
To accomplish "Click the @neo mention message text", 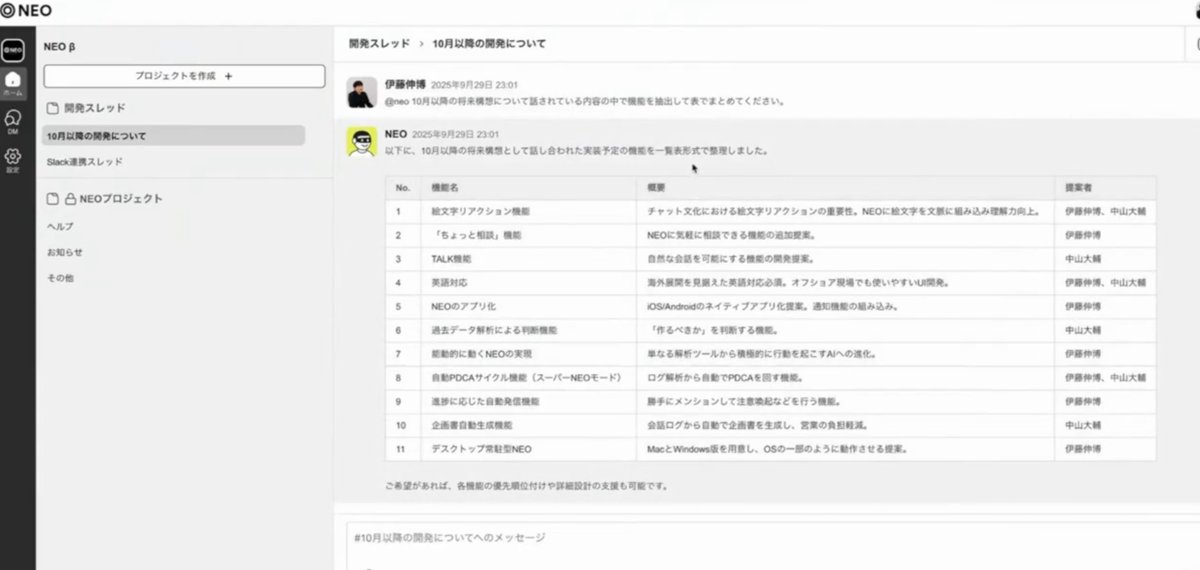I will coord(584,101).
